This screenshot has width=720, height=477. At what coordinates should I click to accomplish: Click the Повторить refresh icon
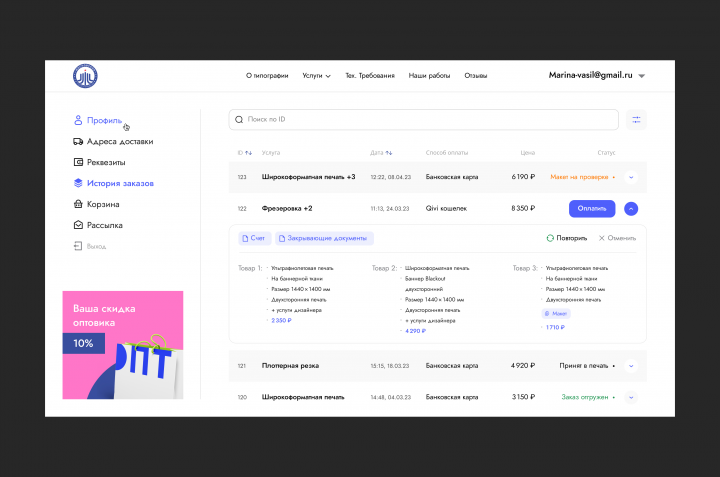tap(550, 238)
